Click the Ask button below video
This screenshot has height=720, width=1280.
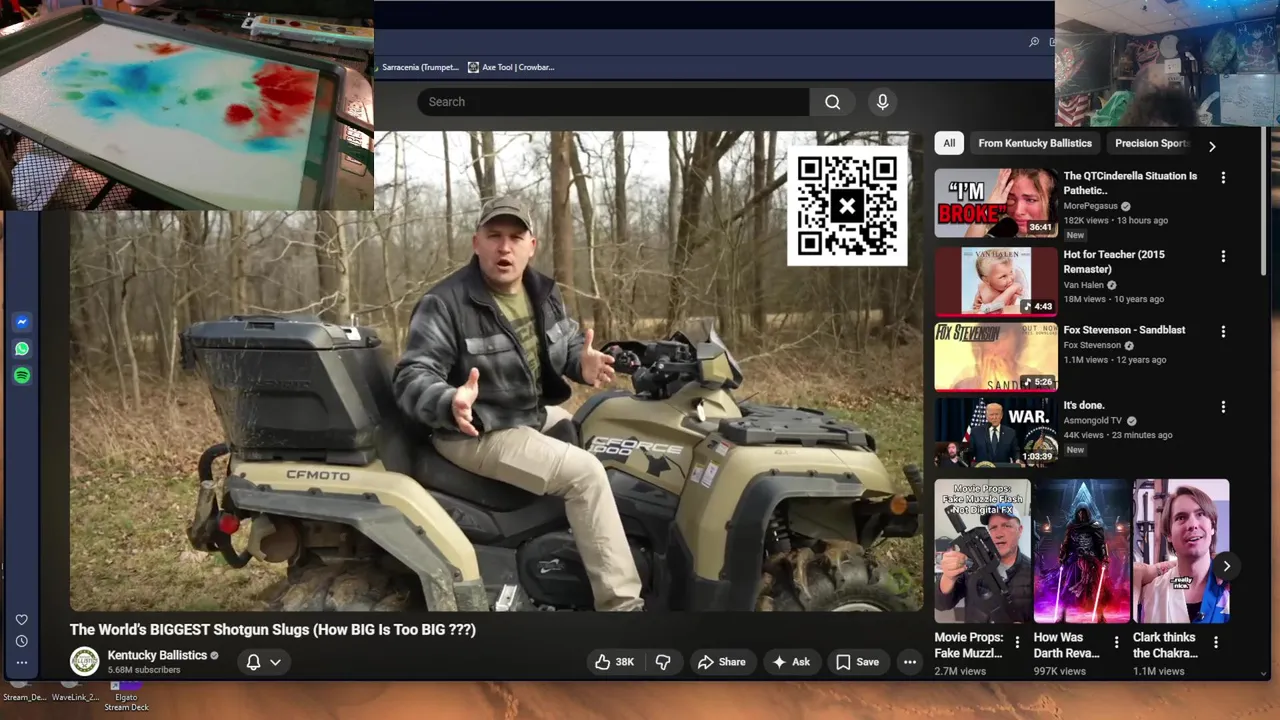click(791, 662)
